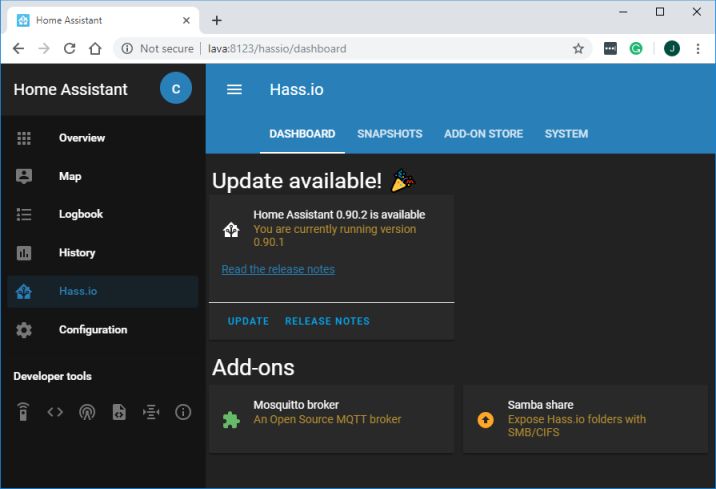
Task: Open the MQTT developer tool icon
Action: 151,412
